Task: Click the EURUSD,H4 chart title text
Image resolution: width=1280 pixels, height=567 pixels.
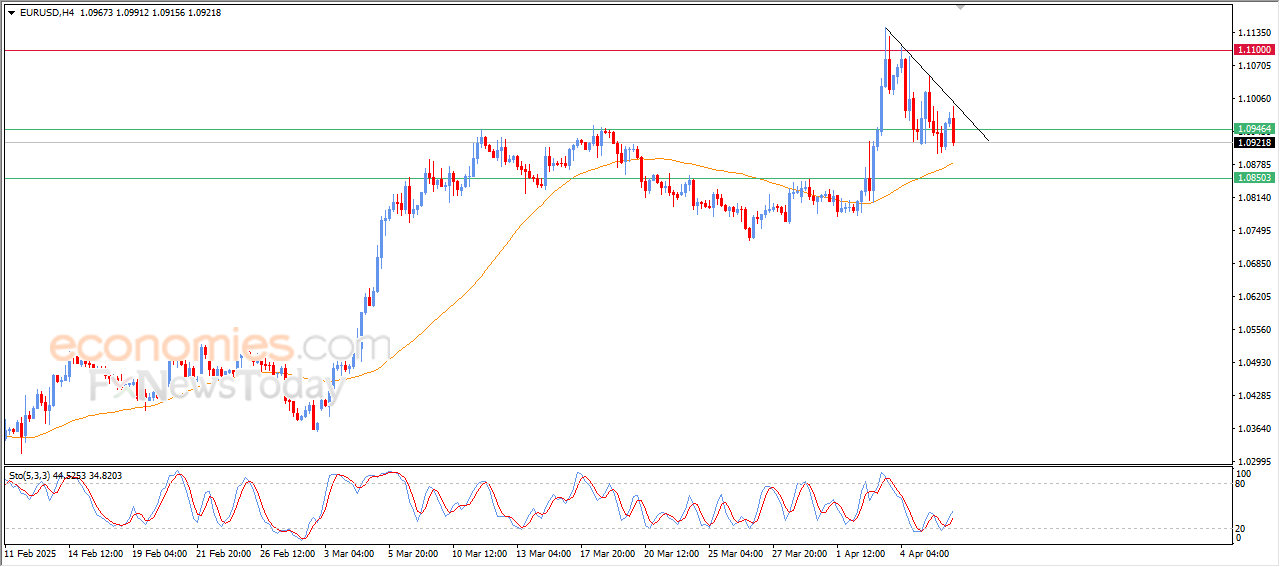Action: point(46,12)
